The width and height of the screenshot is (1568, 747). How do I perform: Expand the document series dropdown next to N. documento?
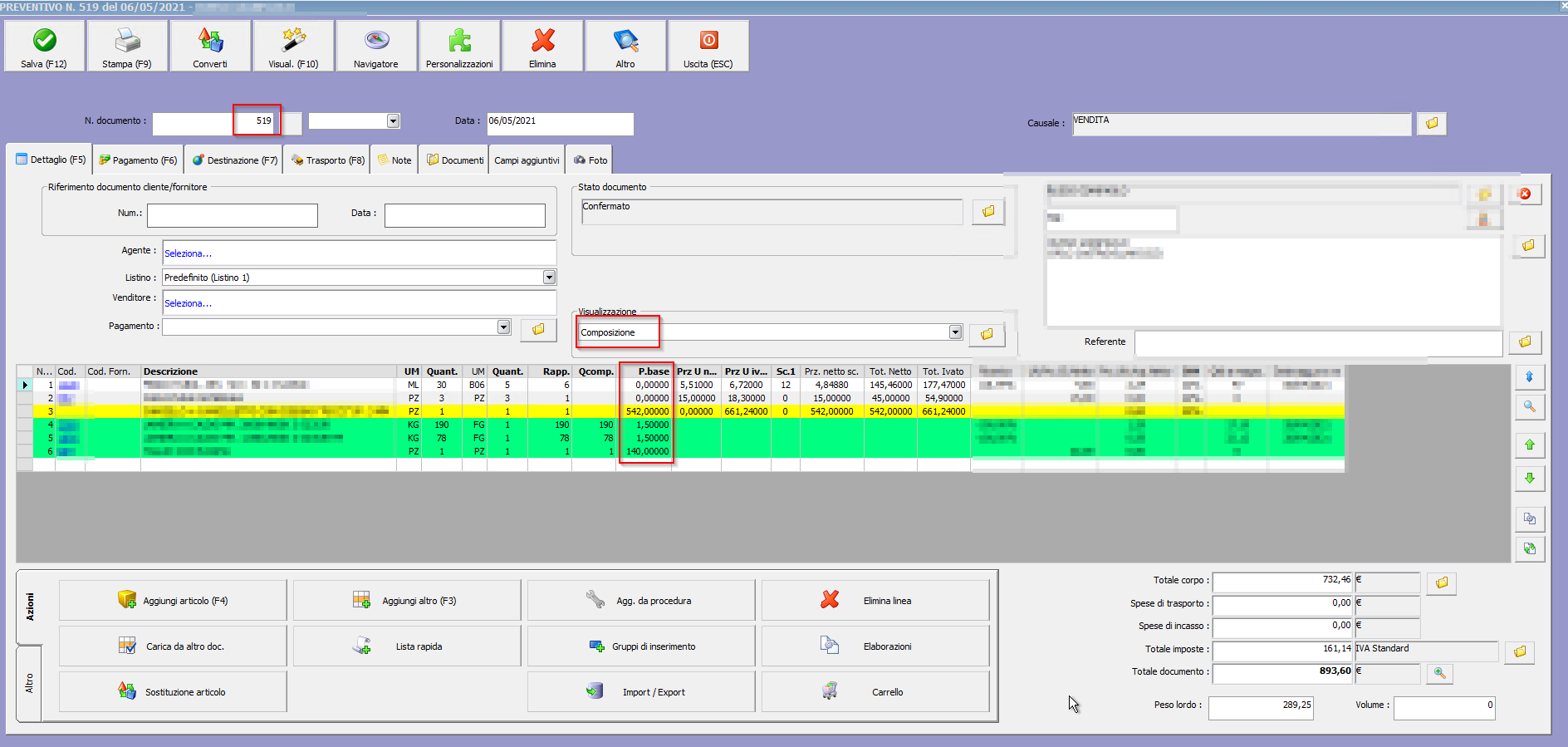(394, 121)
